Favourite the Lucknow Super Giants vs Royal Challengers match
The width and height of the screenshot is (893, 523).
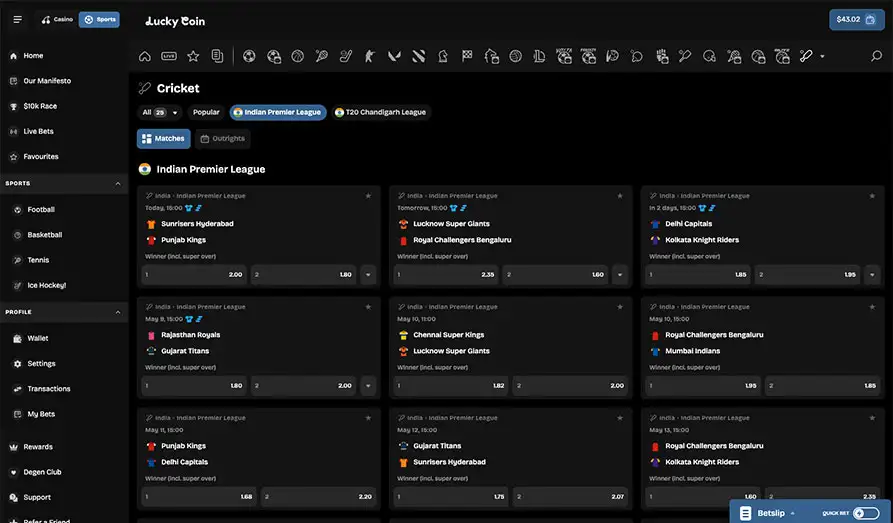point(620,196)
